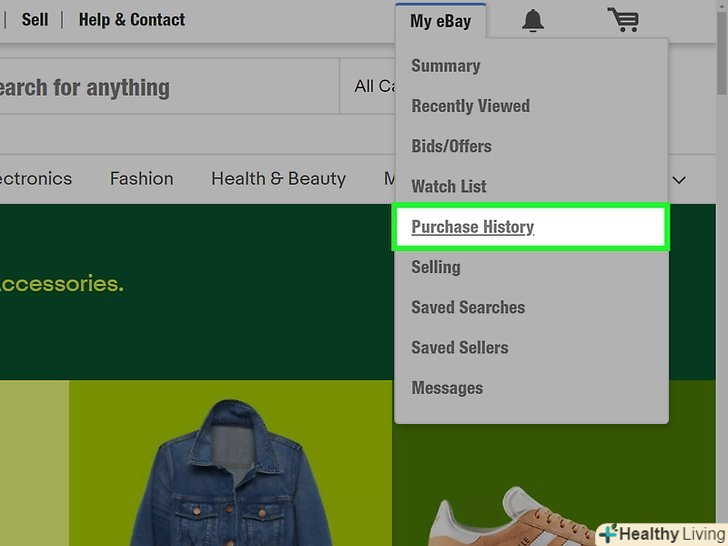Click the denim jacket image
Viewport: 728px width, 546px height.
pyautogui.click(x=231, y=473)
